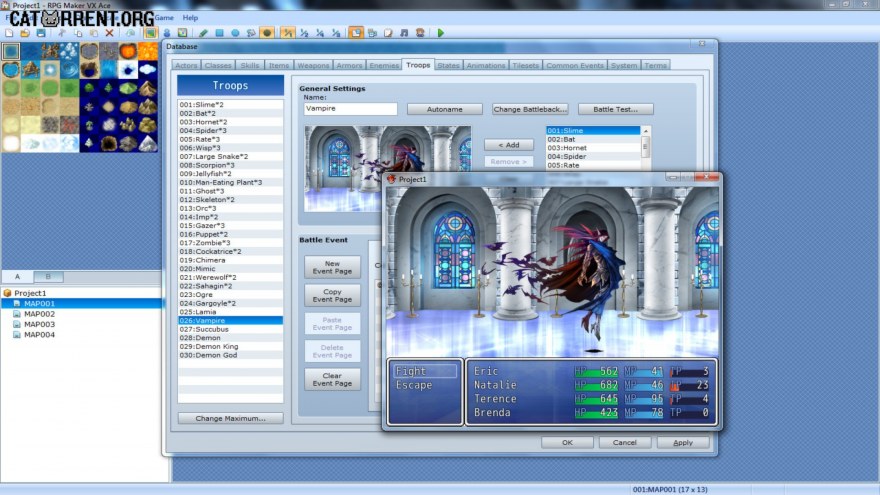The image size is (880, 495).
Task: Switch to the States tab
Action: [x=448, y=66]
